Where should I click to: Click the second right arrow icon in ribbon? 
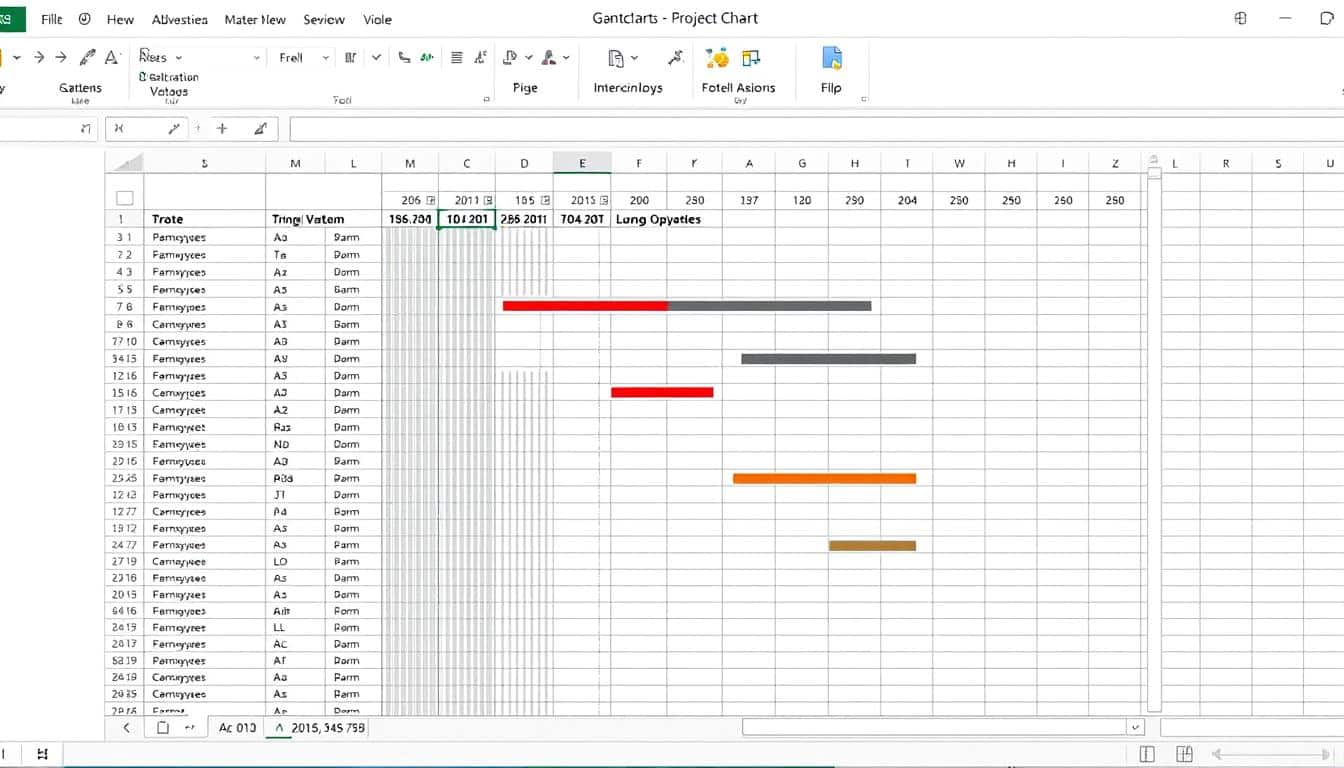(x=61, y=58)
